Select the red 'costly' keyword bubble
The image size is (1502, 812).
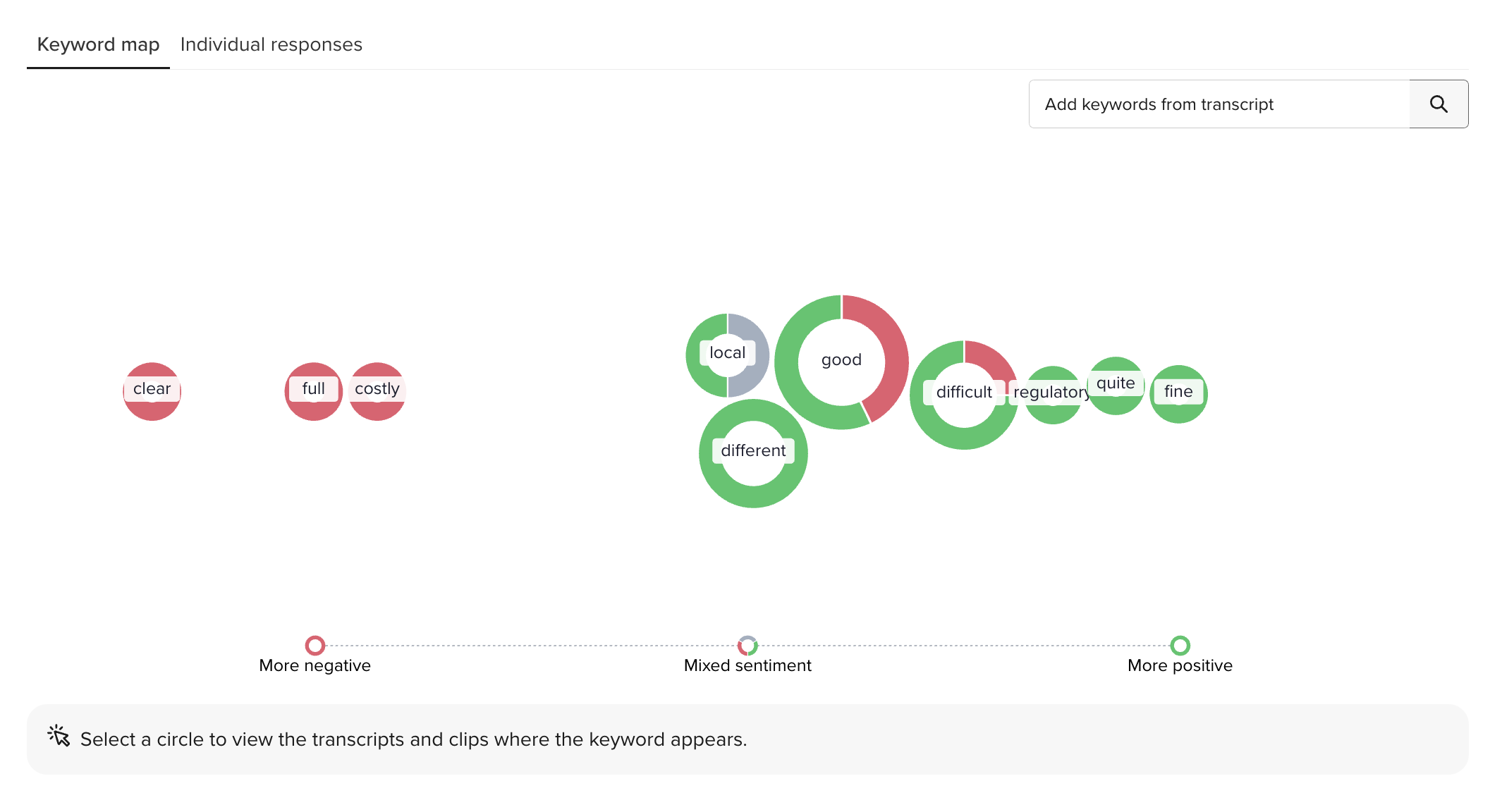[x=377, y=390]
